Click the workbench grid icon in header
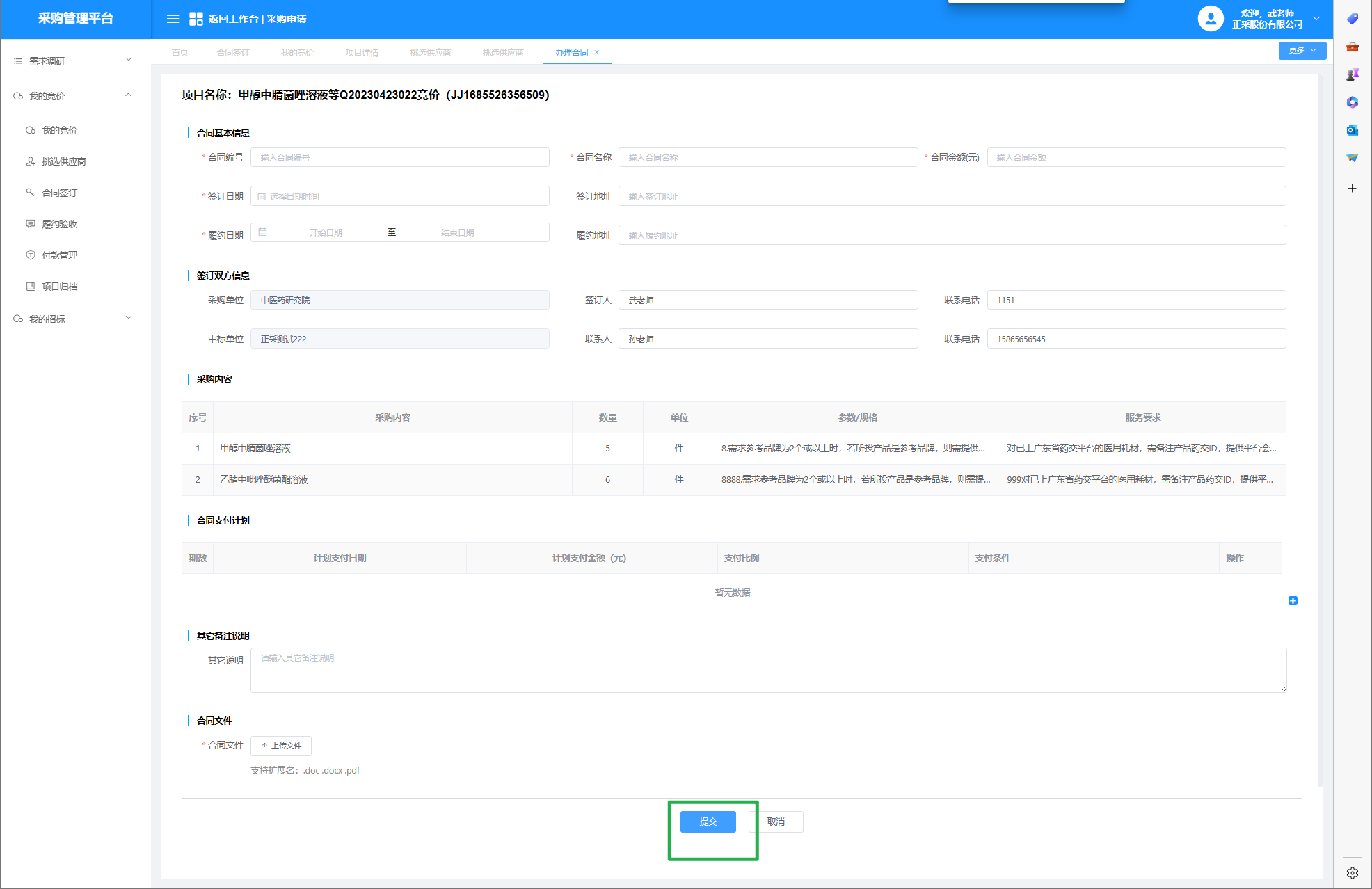Screen dimensions: 1372x889 [196, 19]
